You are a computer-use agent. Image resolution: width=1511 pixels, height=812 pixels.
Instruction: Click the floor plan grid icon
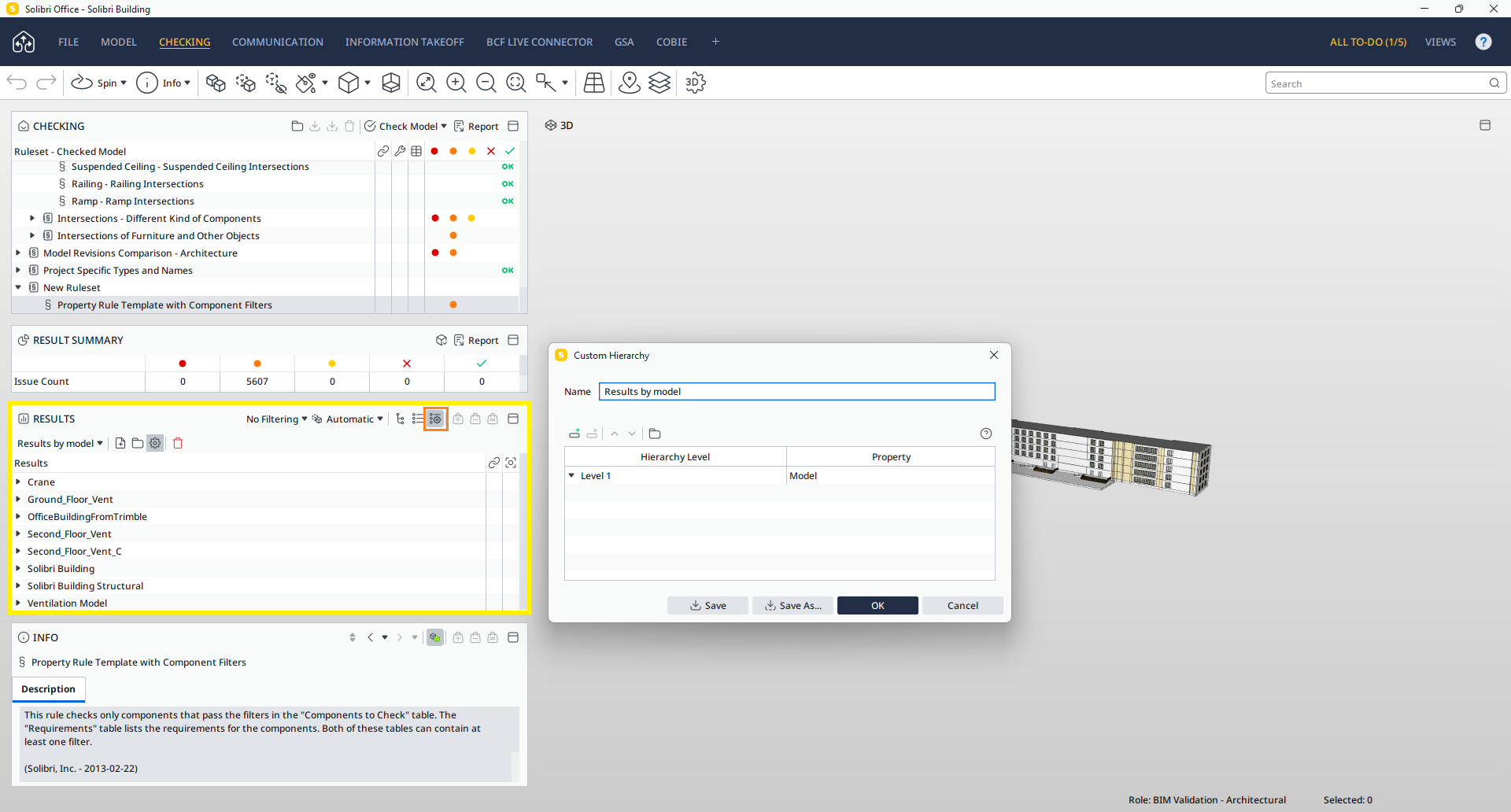click(x=594, y=83)
